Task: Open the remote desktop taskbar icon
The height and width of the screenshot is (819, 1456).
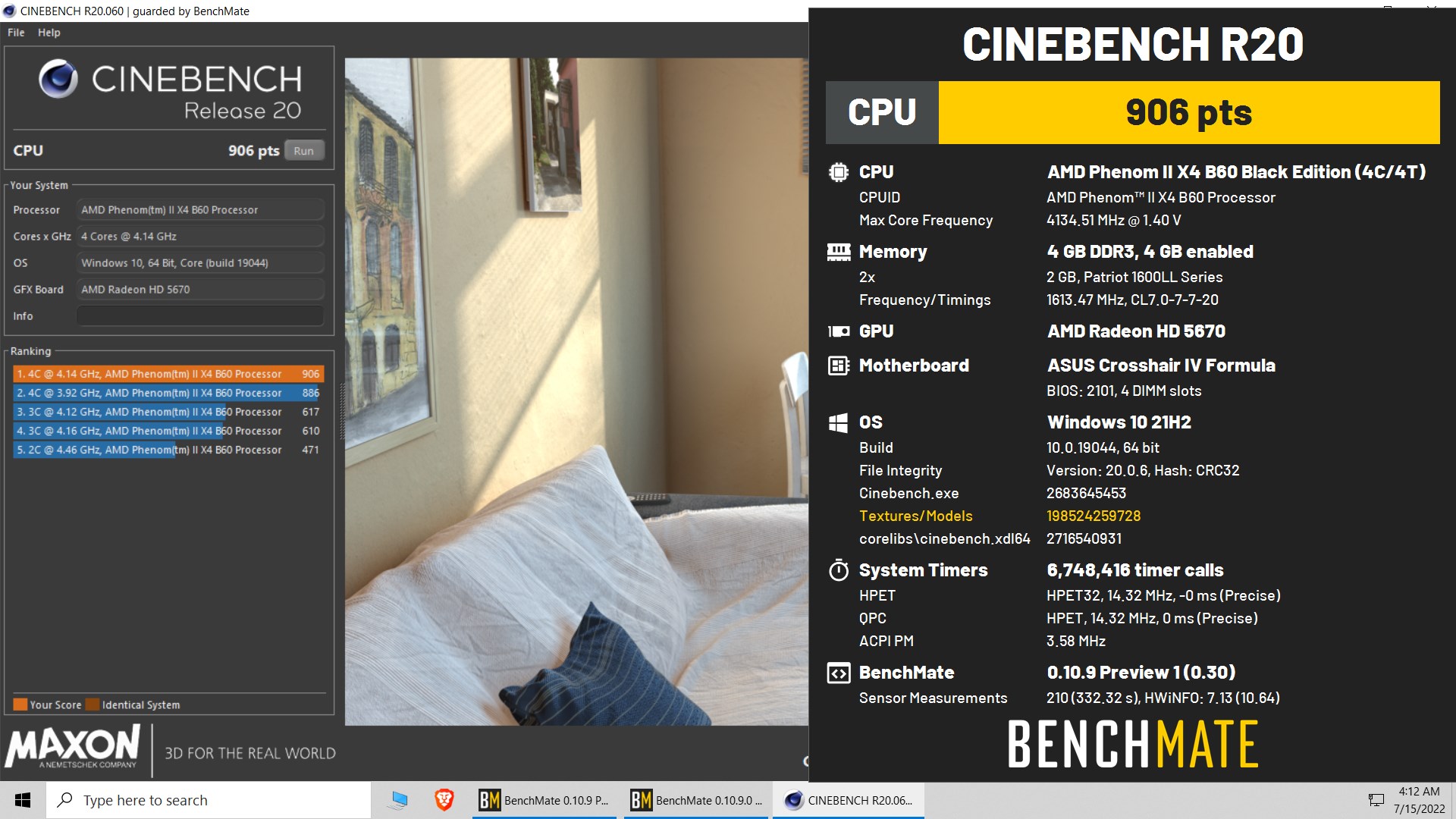Action: pyautogui.click(x=399, y=800)
